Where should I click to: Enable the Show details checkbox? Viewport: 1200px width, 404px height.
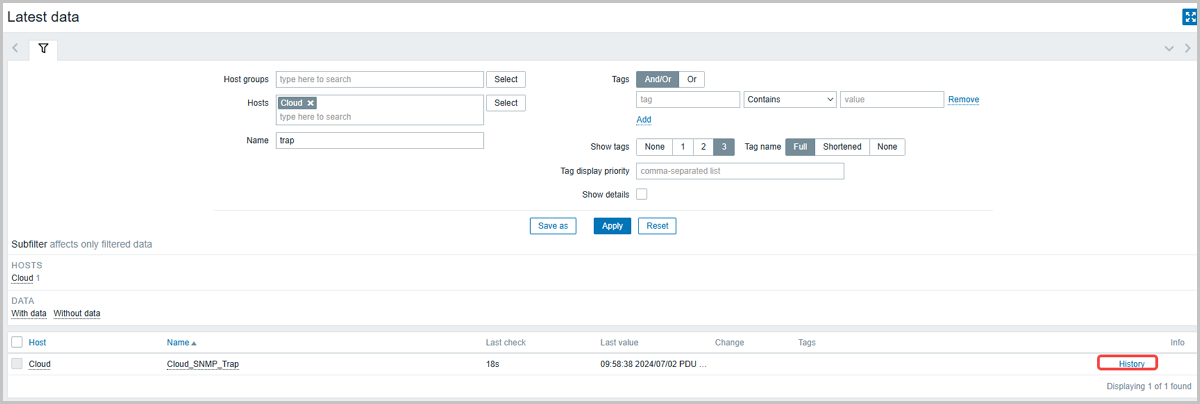[x=642, y=194]
